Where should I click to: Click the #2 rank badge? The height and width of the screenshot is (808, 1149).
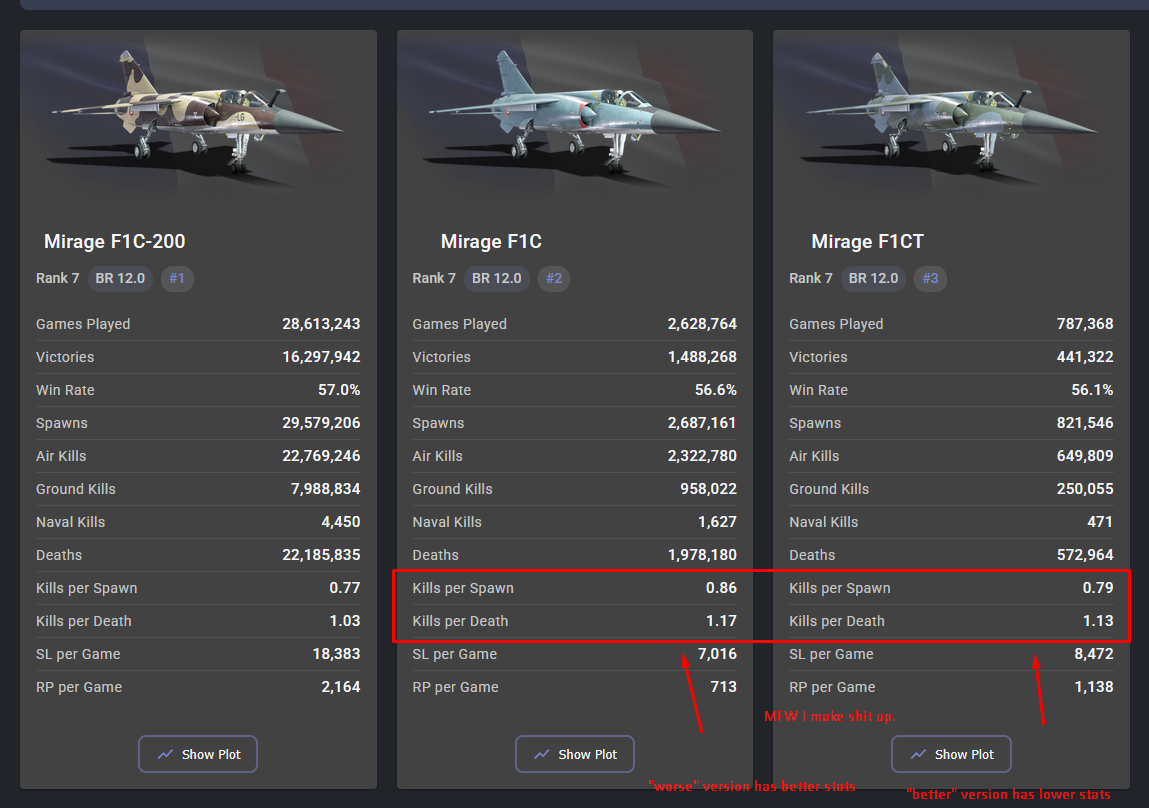point(554,278)
